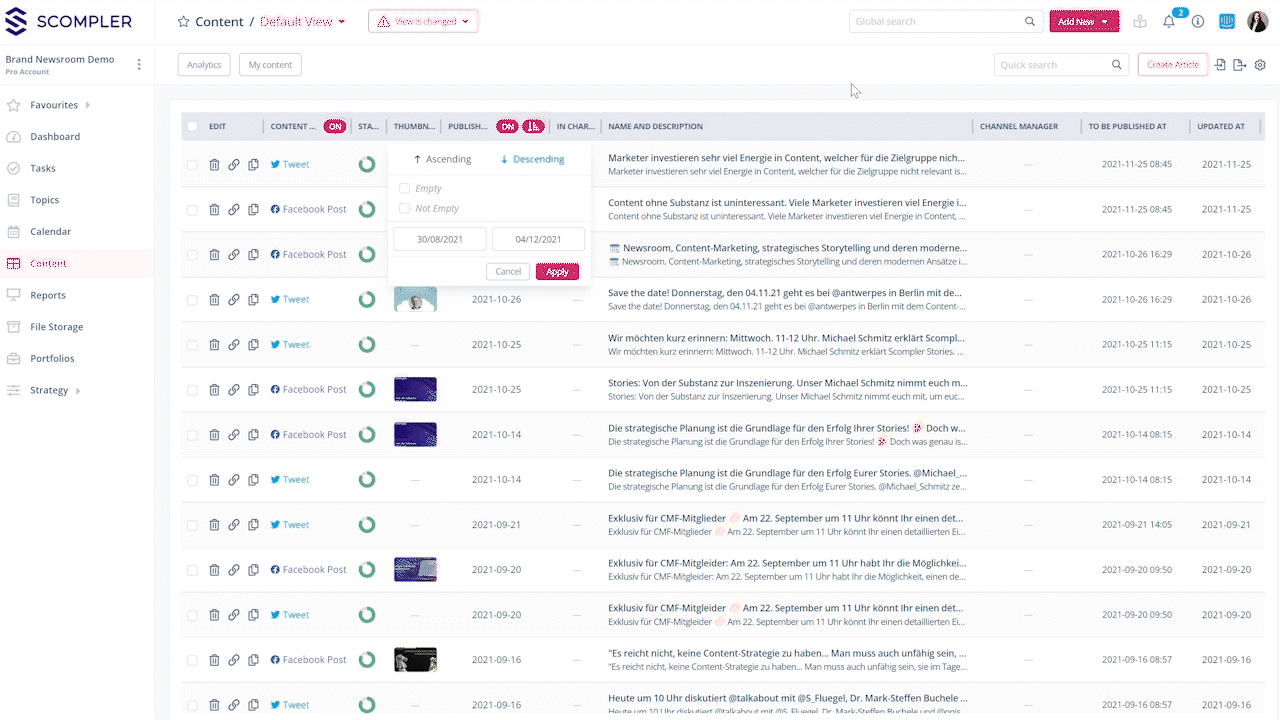Click the export icon beside Create Article
This screenshot has height=720, width=1280.
pyautogui.click(x=1240, y=65)
